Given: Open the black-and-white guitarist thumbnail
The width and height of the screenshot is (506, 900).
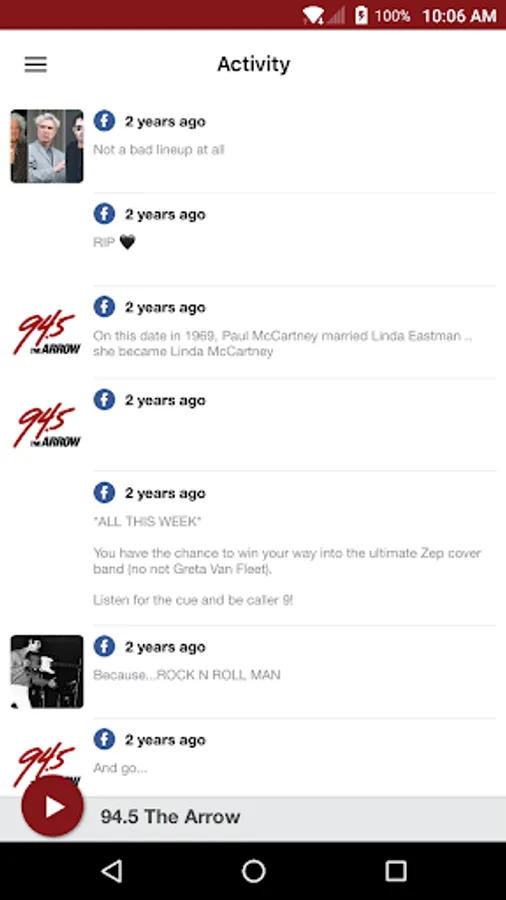Looking at the screenshot, I should coord(47,672).
